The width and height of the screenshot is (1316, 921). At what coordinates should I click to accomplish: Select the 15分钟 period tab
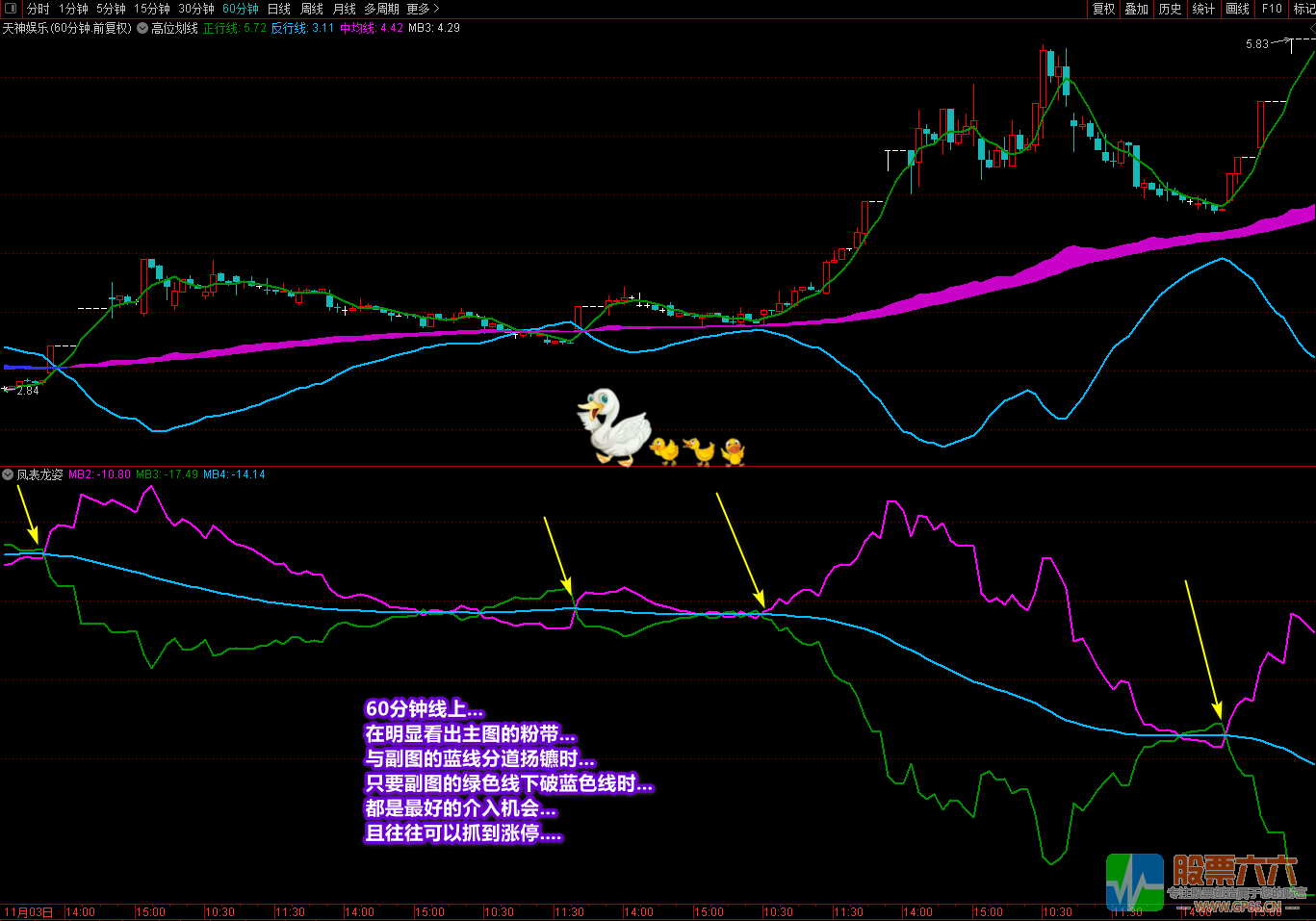point(151,9)
